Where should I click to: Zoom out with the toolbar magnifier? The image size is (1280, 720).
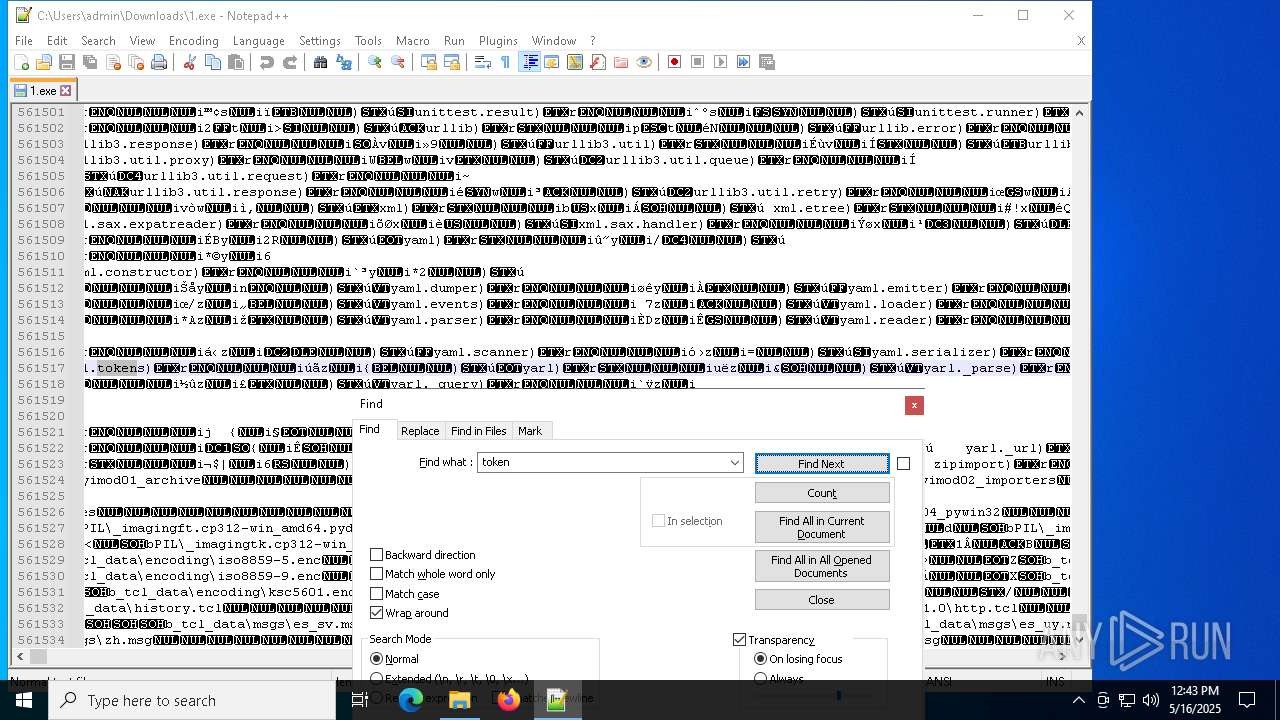(398, 62)
